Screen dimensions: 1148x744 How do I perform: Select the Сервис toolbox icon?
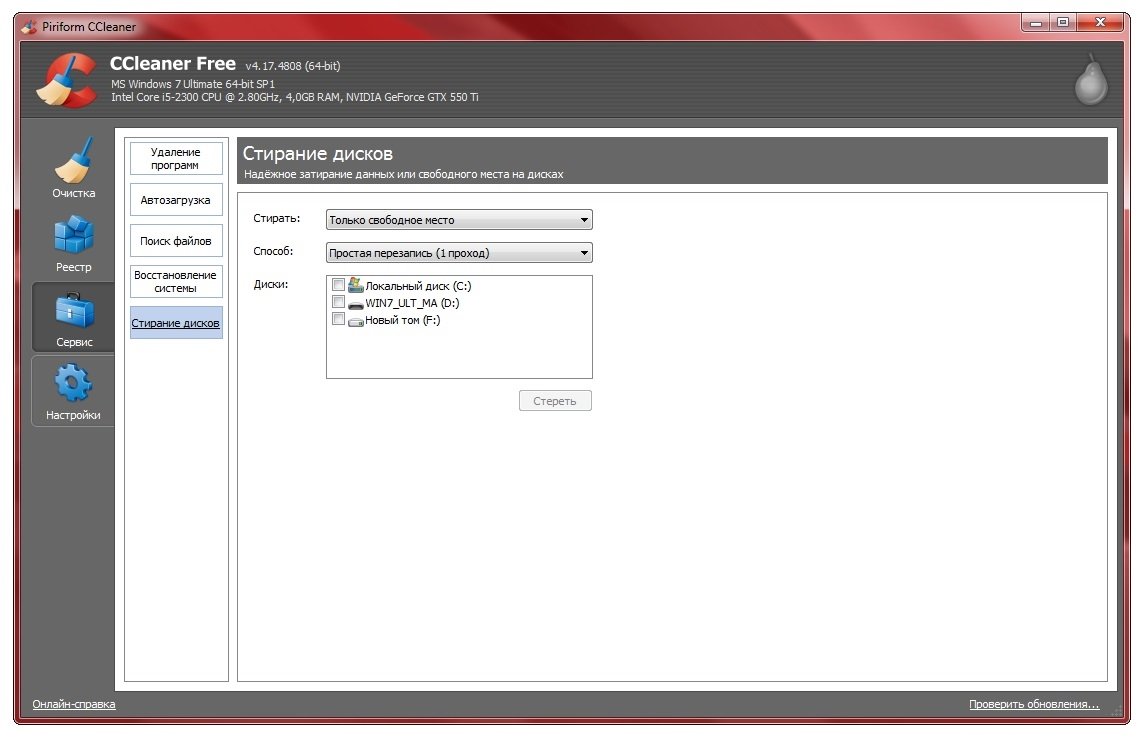pos(74,310)
